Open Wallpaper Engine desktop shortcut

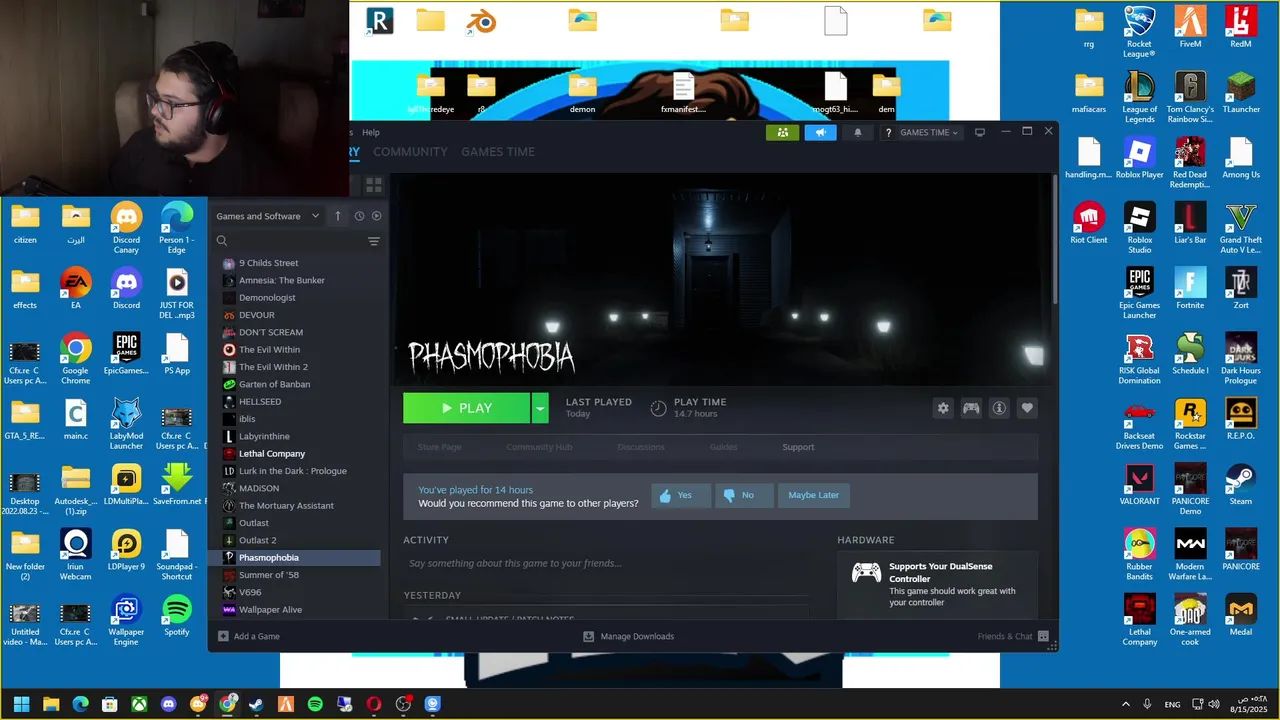coord(126,620)
